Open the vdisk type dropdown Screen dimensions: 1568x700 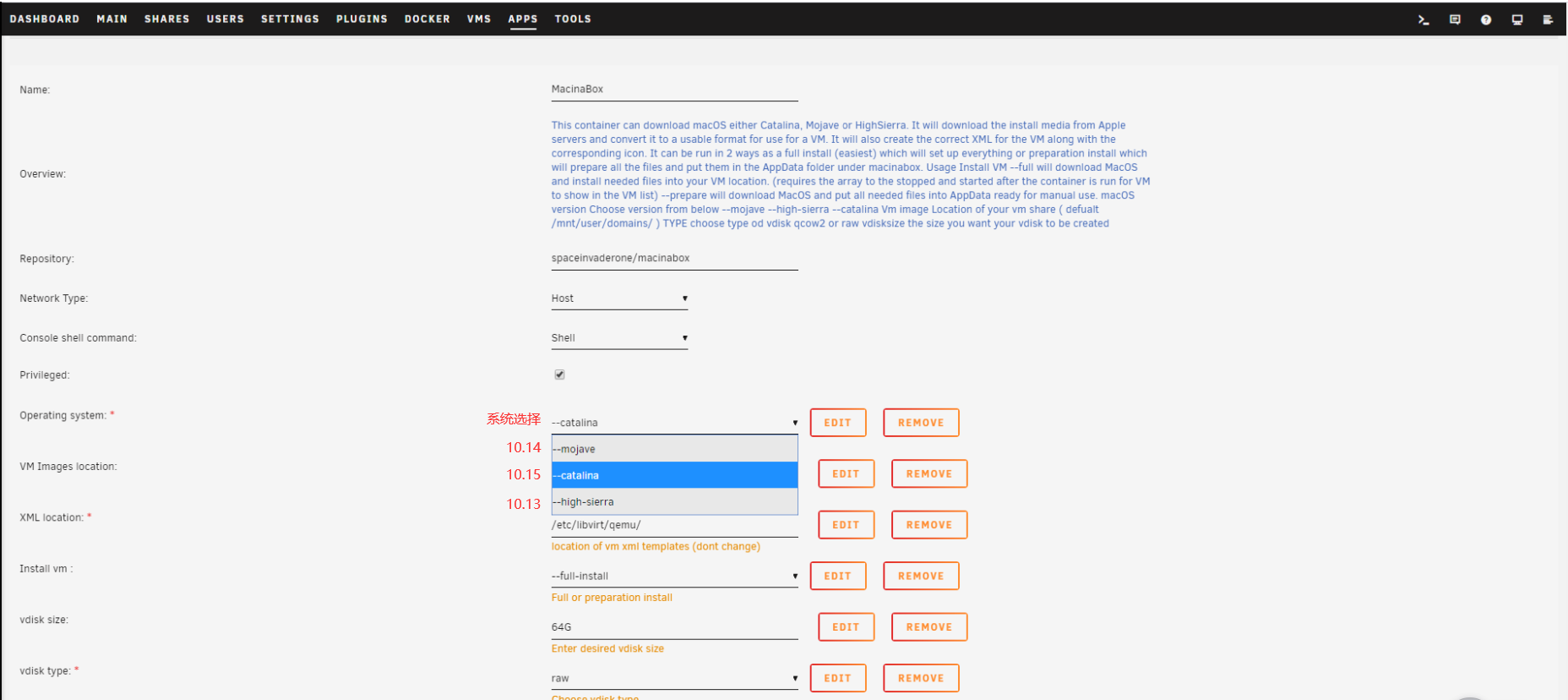coord(673,678)
